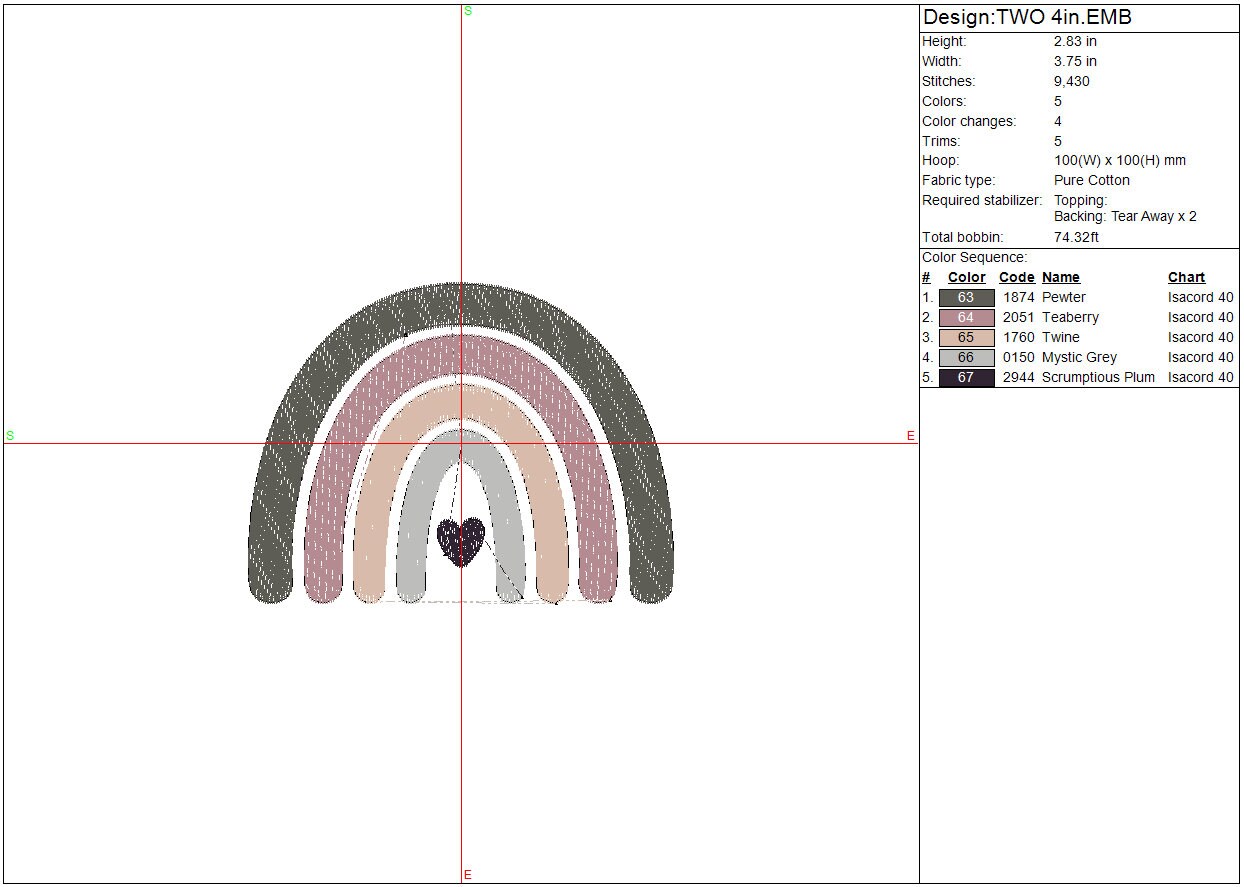Click the red E marker at bottom
1244x887 pixels.
[x=467, y=875]
